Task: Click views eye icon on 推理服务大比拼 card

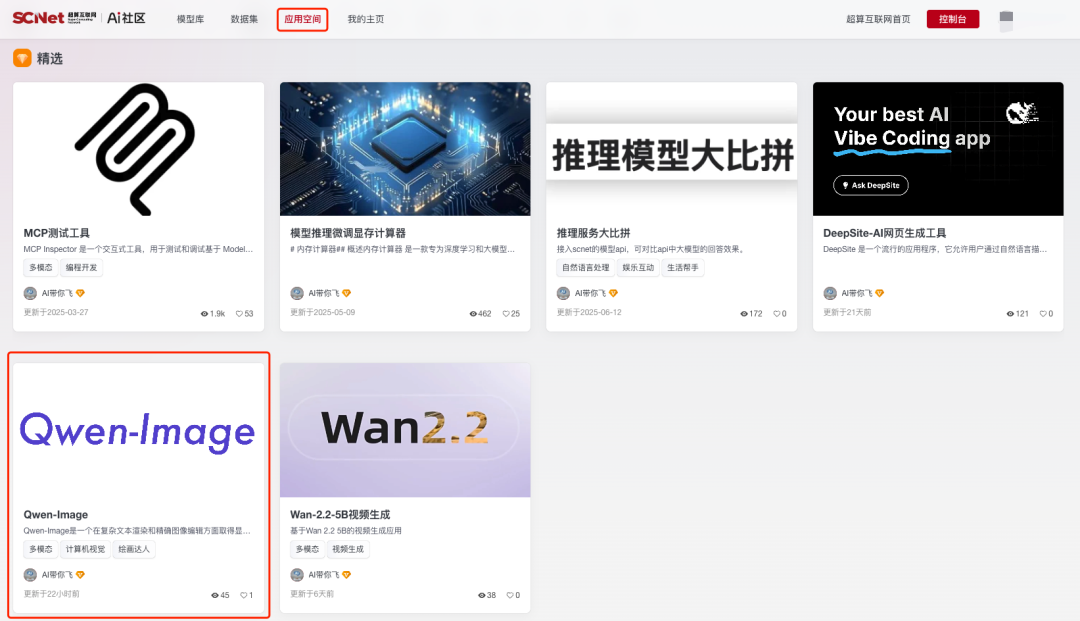Action: coord(744,313)
